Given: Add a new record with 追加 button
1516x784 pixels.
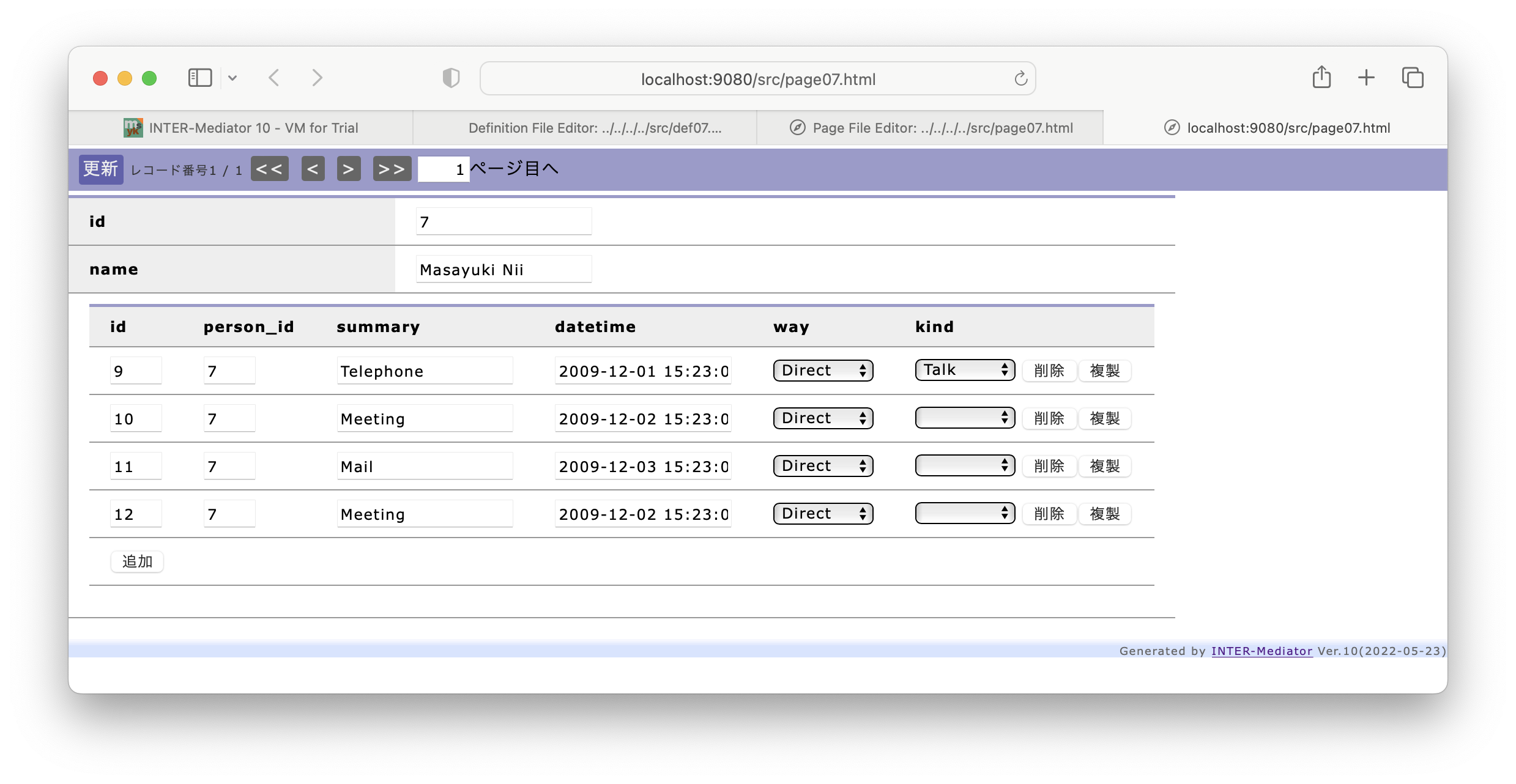Looking at the screenshot, I should tap(137, 561).
